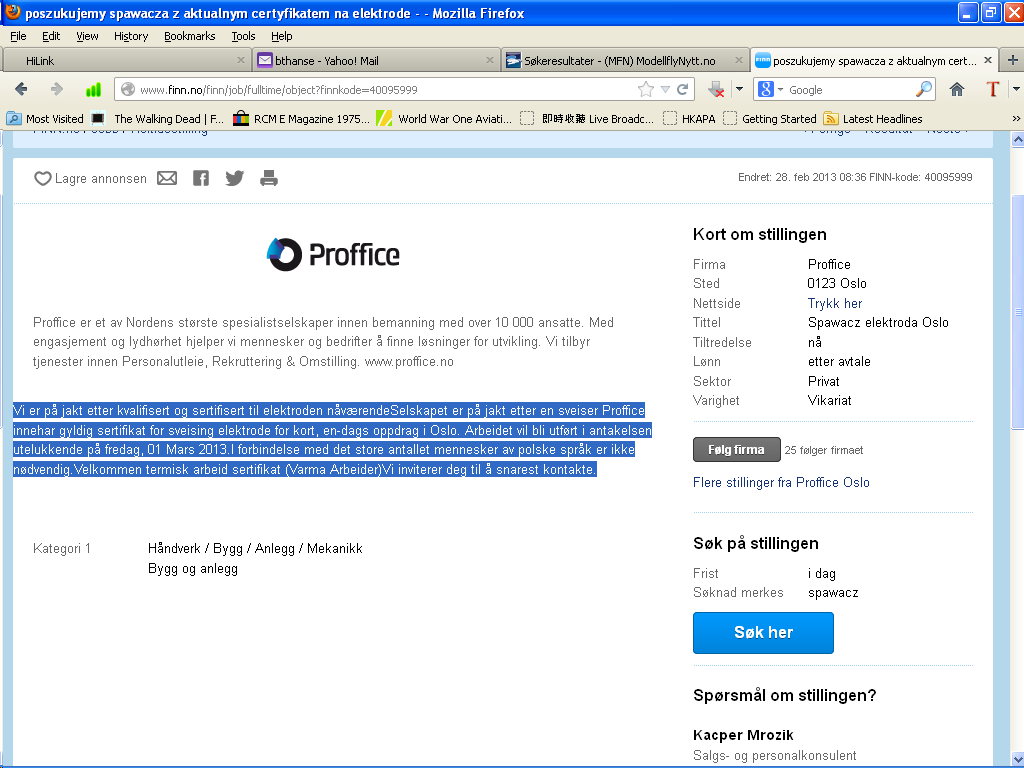Expand the URL history dropdown arrow

666,89
